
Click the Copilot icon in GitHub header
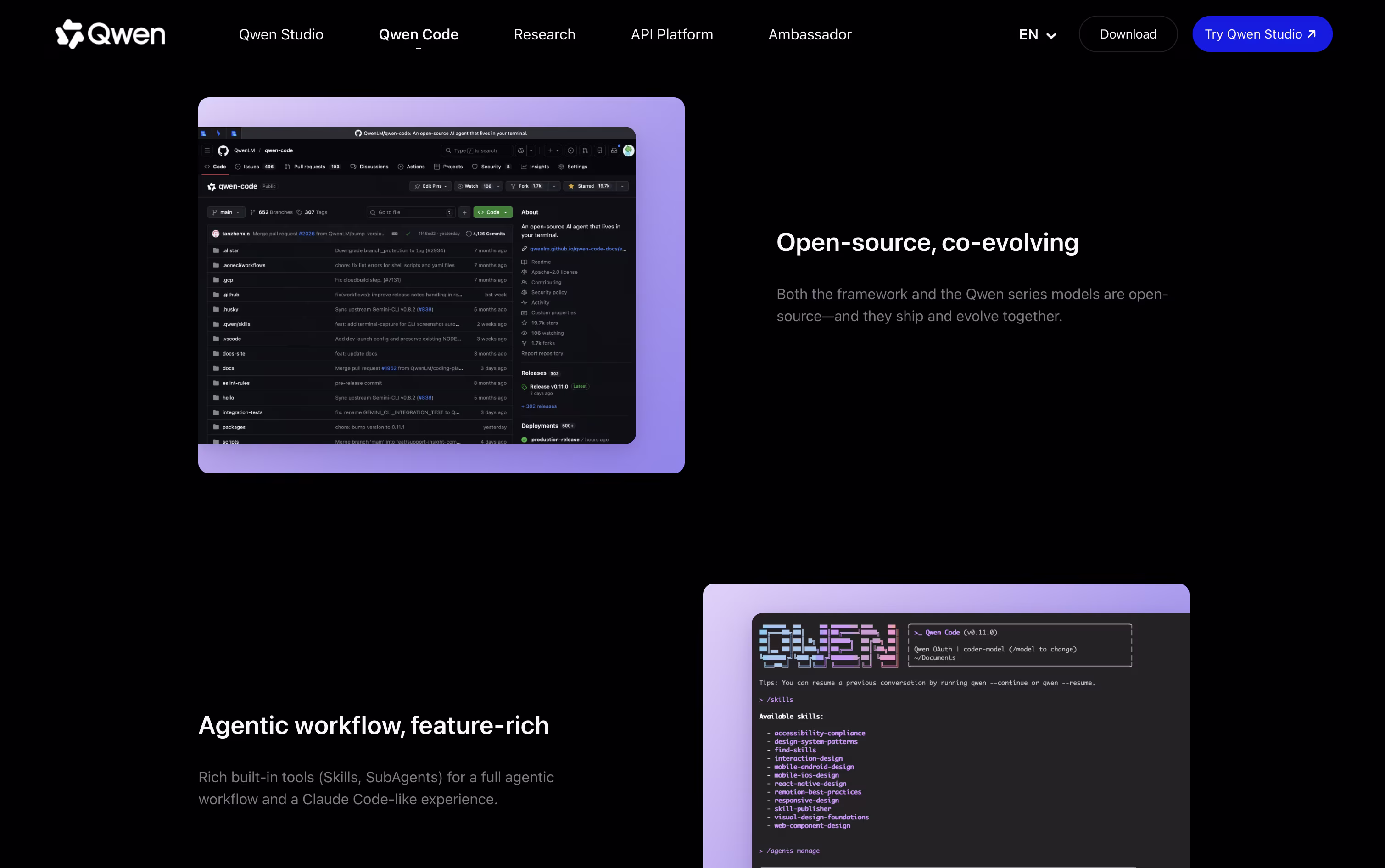click(x=521, y=150)
